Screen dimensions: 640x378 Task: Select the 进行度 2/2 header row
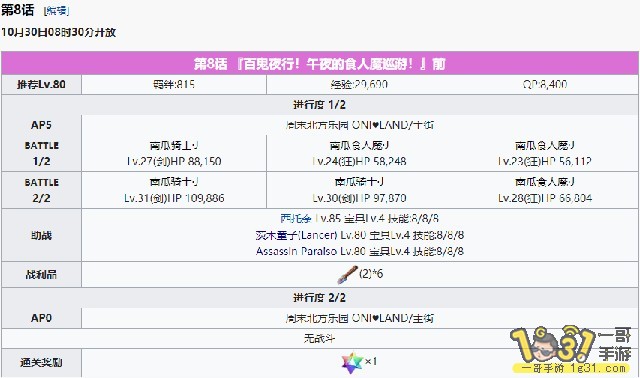pos(320,298)
